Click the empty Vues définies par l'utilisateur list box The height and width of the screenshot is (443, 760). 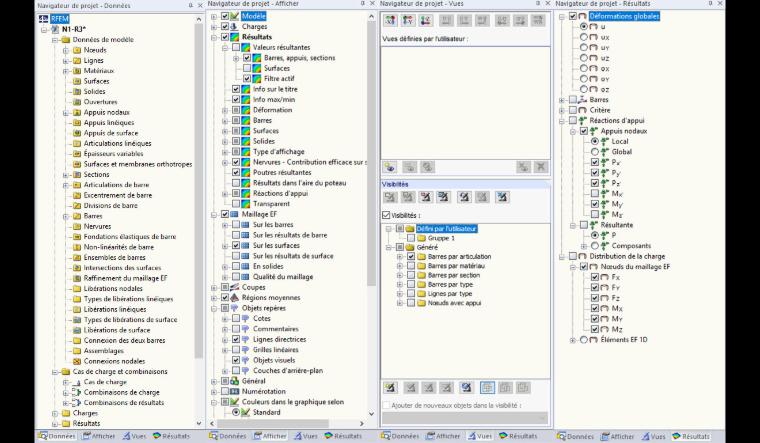tap(465, 102)
